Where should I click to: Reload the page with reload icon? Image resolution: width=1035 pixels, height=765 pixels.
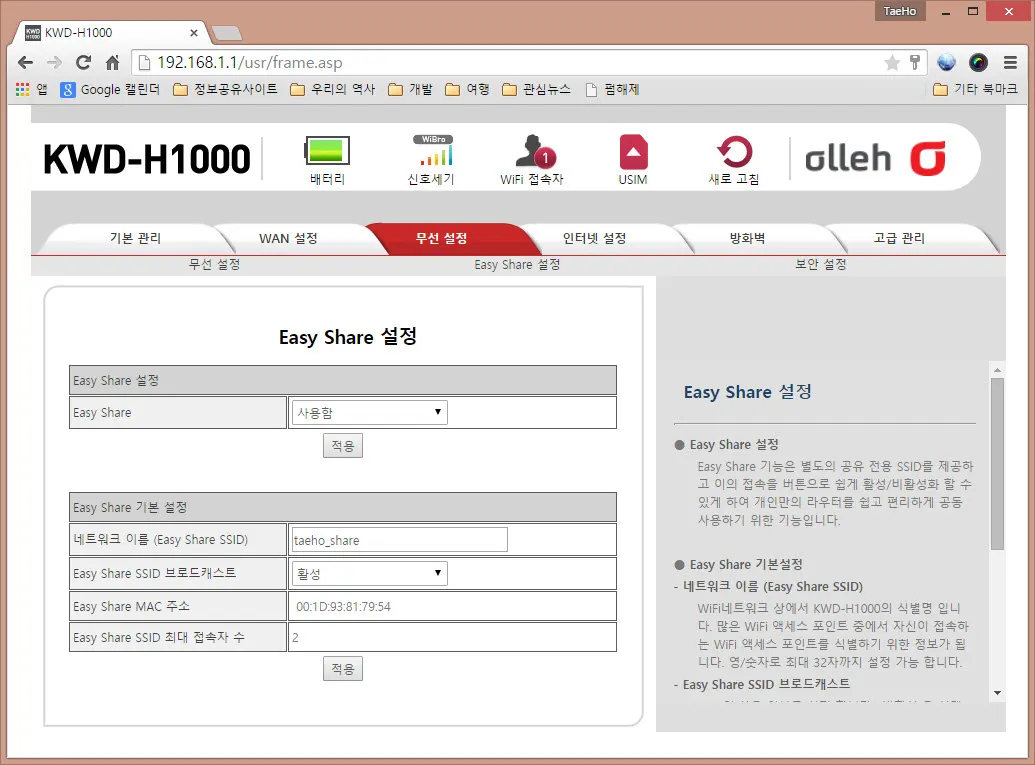[x=83, y=63]
